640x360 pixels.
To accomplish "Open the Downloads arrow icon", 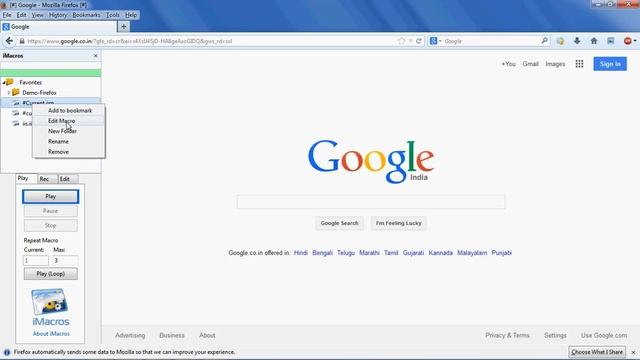I will (577, 41).
